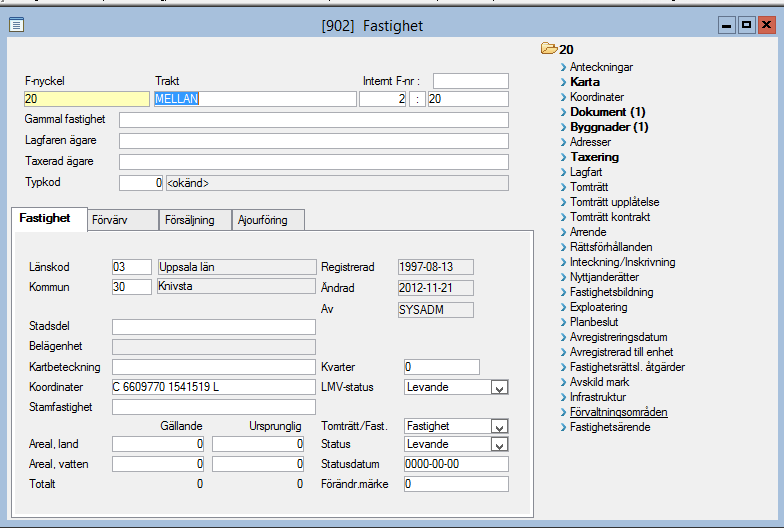
Task: Expand the Tomträtt/Fast. dropdown
Action: coord(499,426)
